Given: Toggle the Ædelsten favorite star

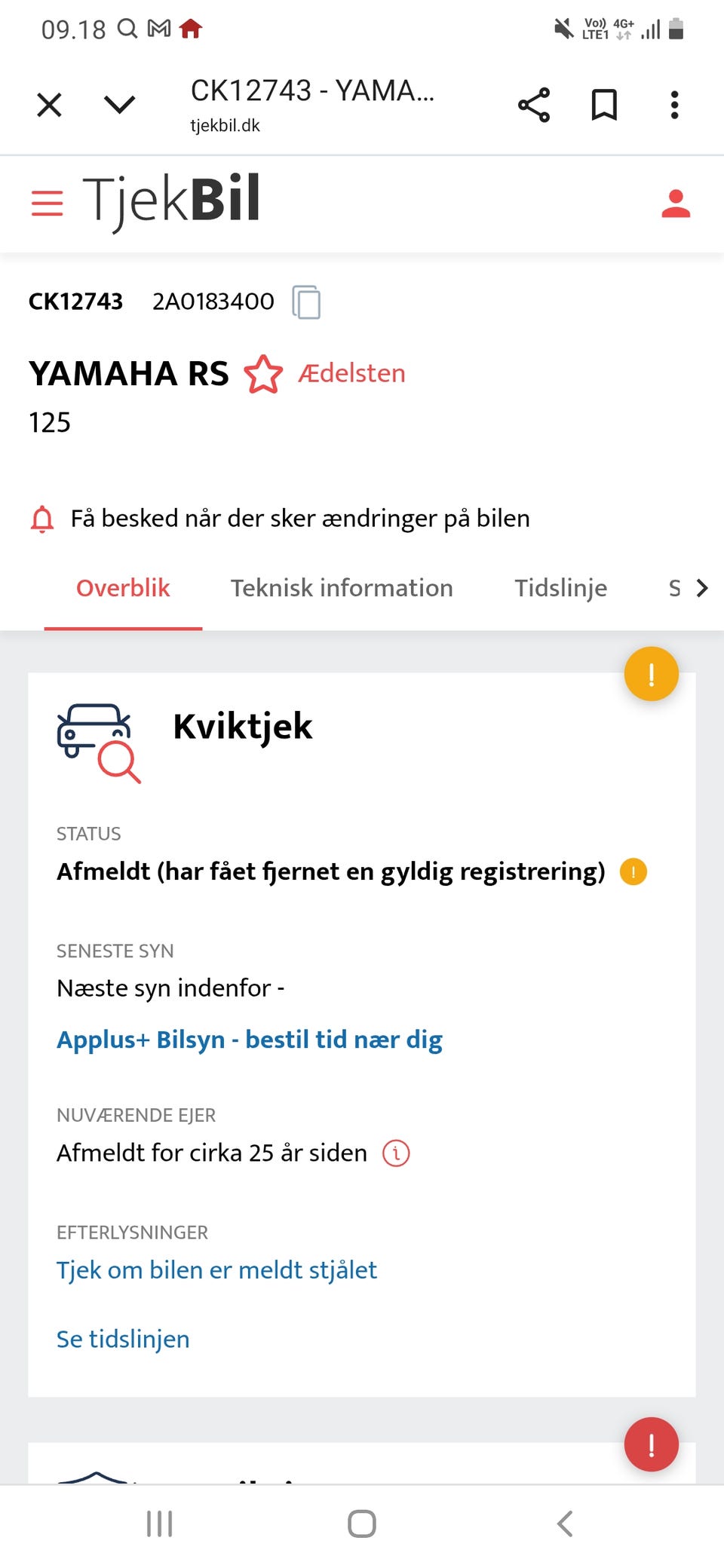Looking at the screenshot, I should point(263,373).
